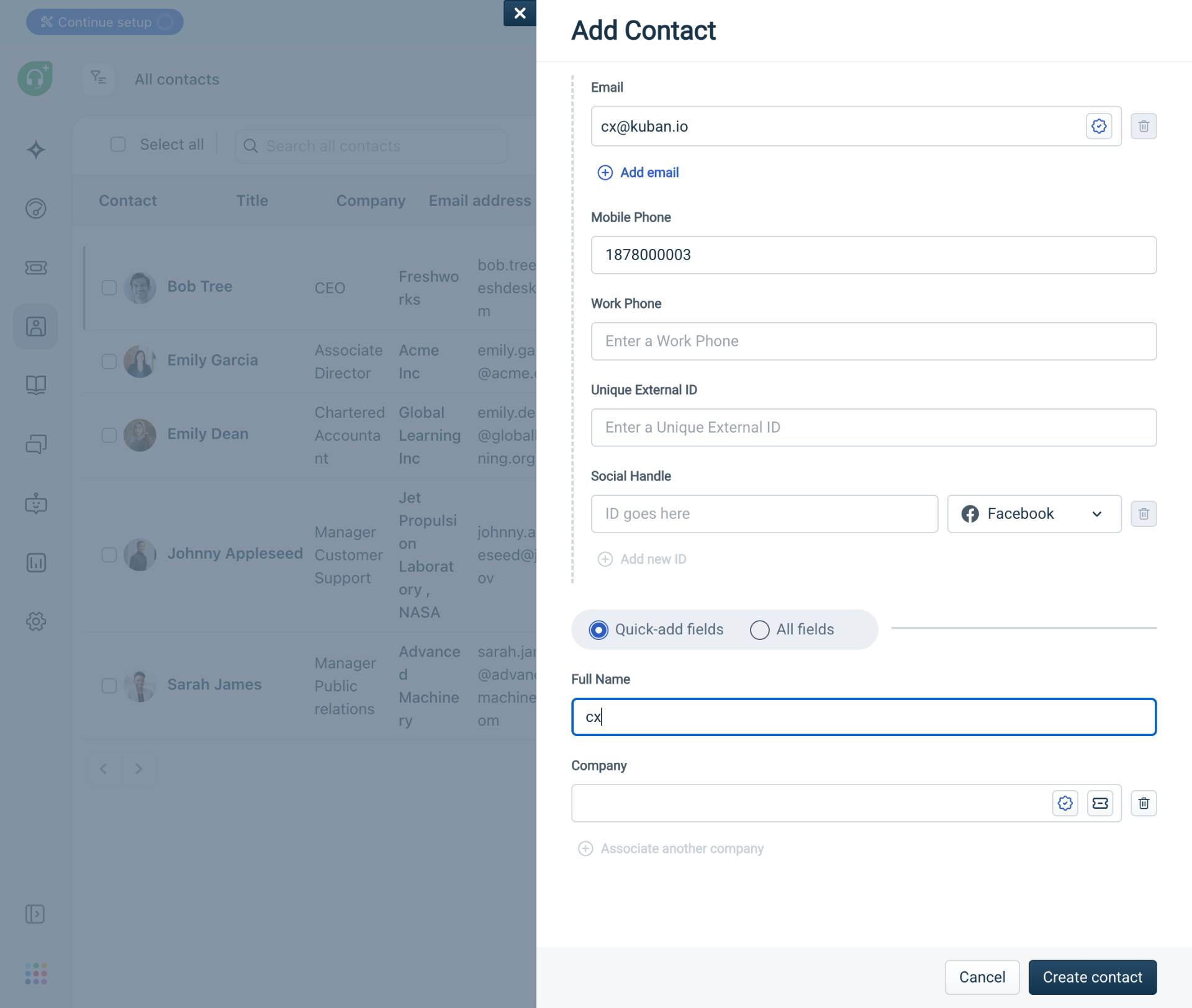Open the Freddy AI sparkle icon in sidebar
The width and height of the screenshot is (1192, 1008).
point(35,150)
